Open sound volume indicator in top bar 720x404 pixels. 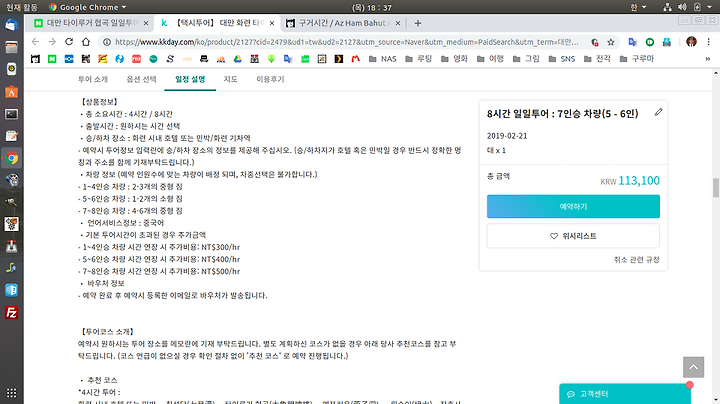pos(682,7)
